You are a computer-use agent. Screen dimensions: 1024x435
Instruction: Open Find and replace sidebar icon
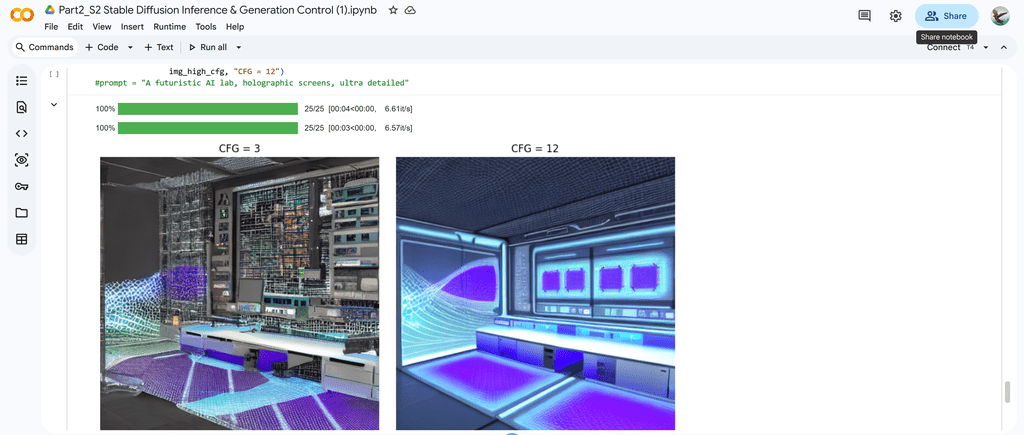[21, 107]
